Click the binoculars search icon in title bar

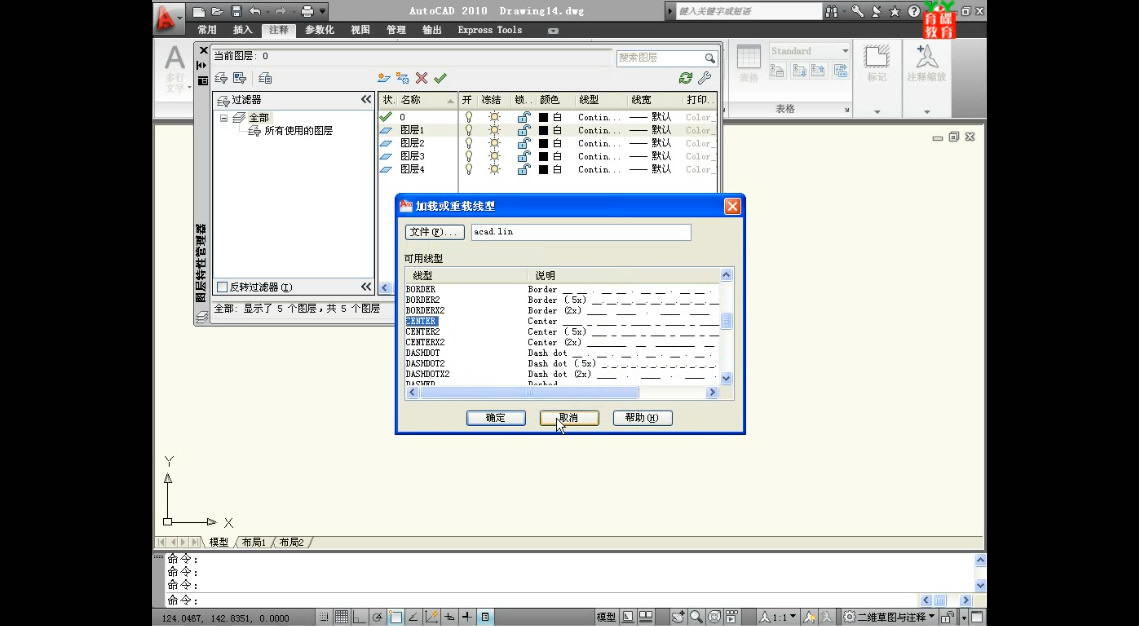[x=832, y=11]
